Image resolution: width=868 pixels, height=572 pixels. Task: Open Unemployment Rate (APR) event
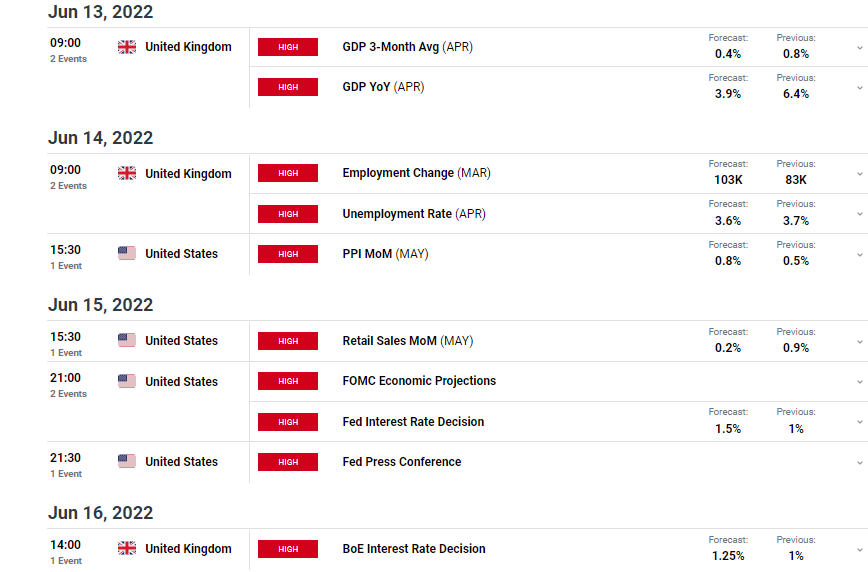pos(414,214)
